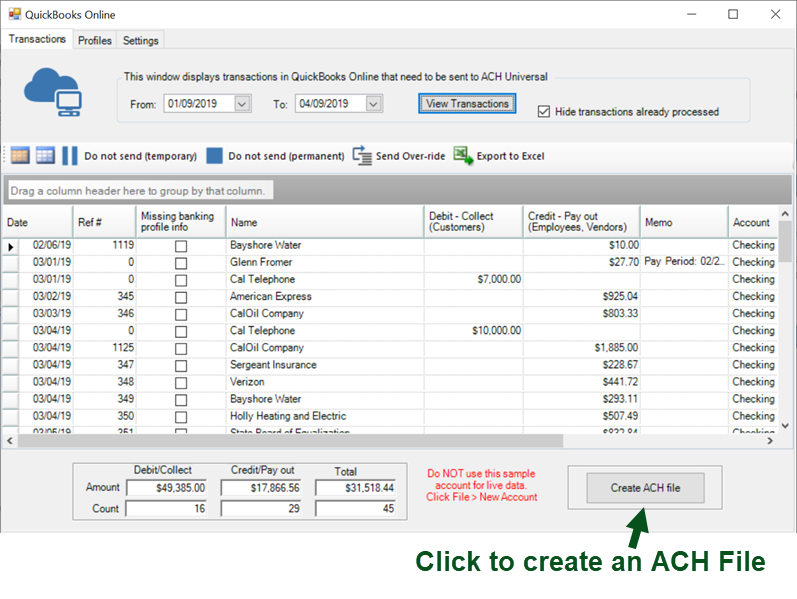
Task: Open the To date dropdown
Action: coord(374,104)
